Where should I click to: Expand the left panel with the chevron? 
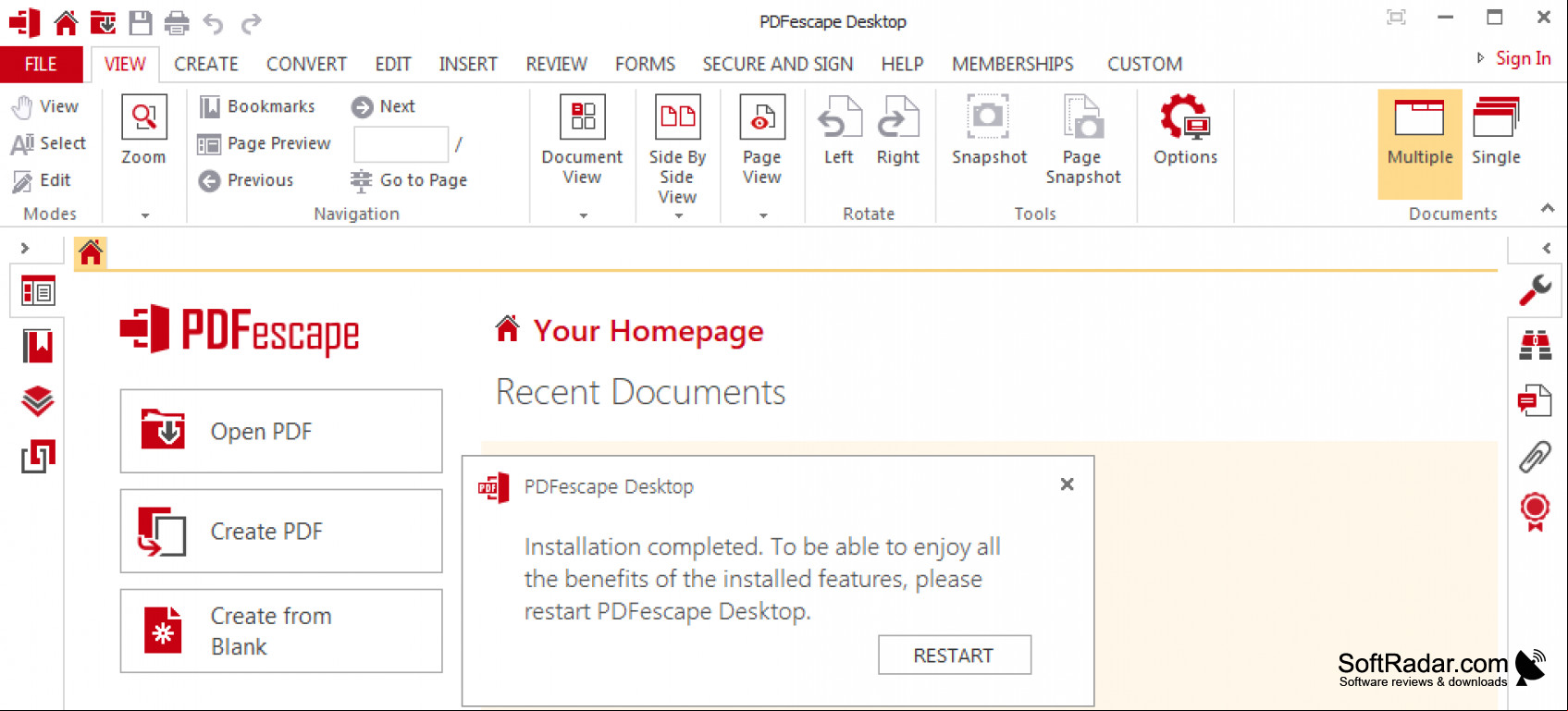point(25,248)
